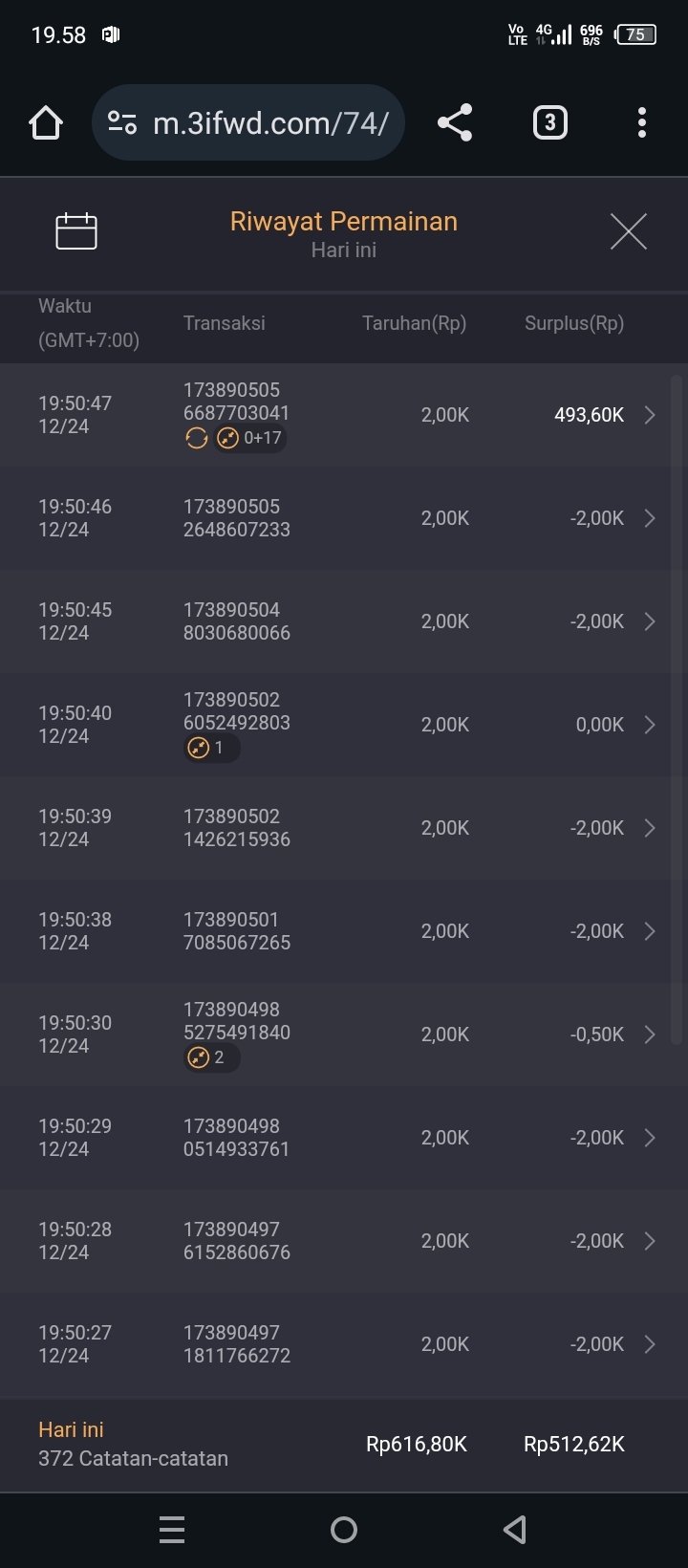The image size is (688, 1568).
Task: Open transaction 173890497 1811766272
Action: tap(237, 1344)
